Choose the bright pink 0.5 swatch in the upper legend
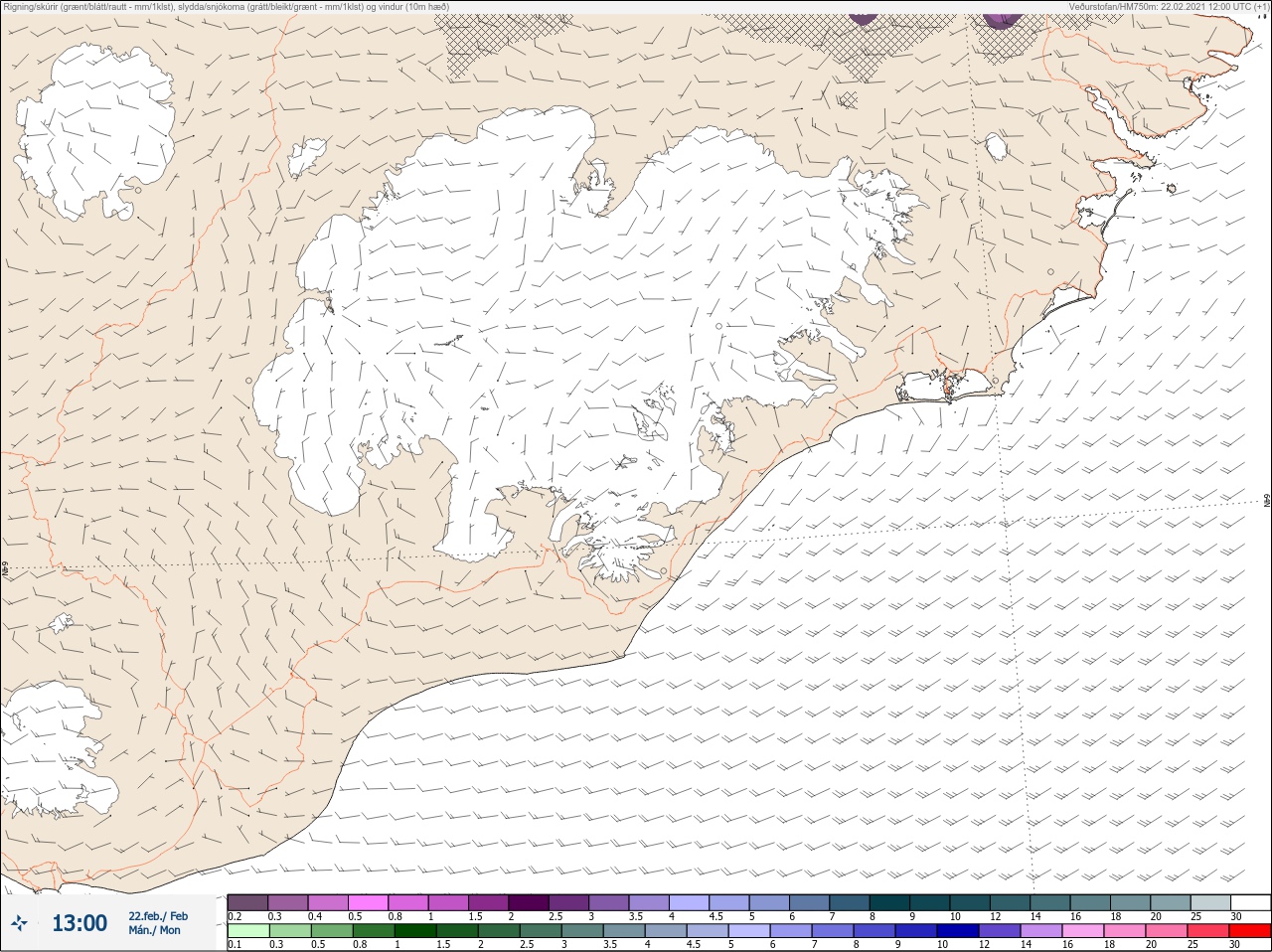The height and width of the screenshot is (952, 1272). click(368, 902)
